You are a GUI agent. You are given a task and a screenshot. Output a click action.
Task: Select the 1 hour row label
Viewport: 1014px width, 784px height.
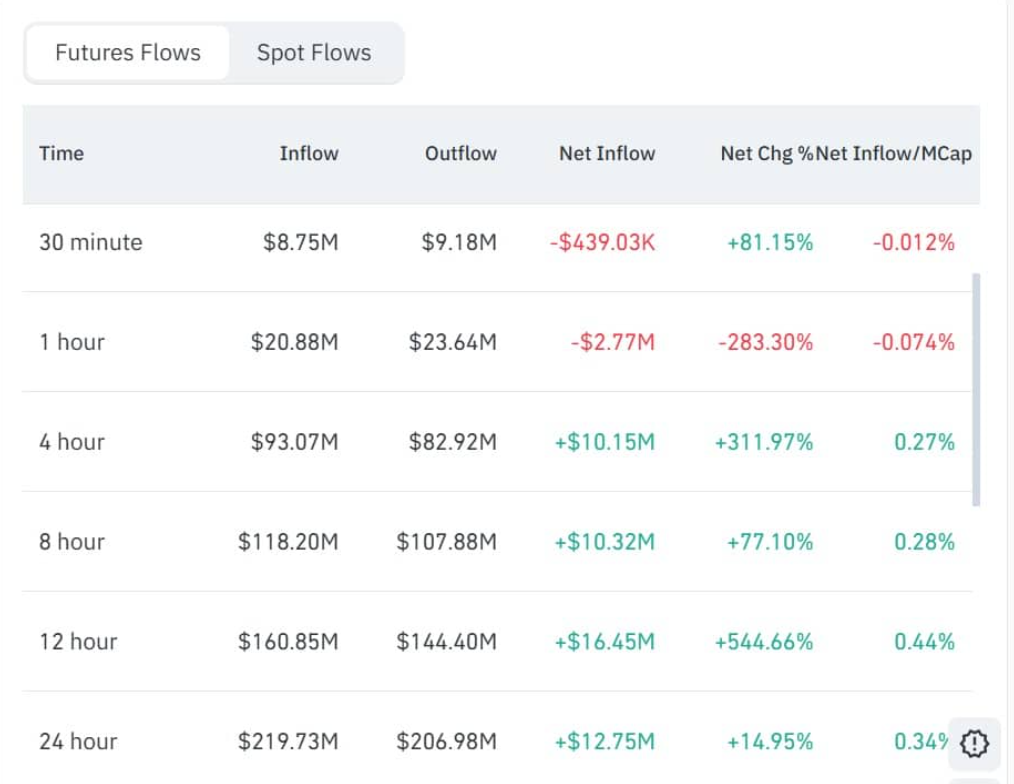pyautogui.click(x=72, y=342)
